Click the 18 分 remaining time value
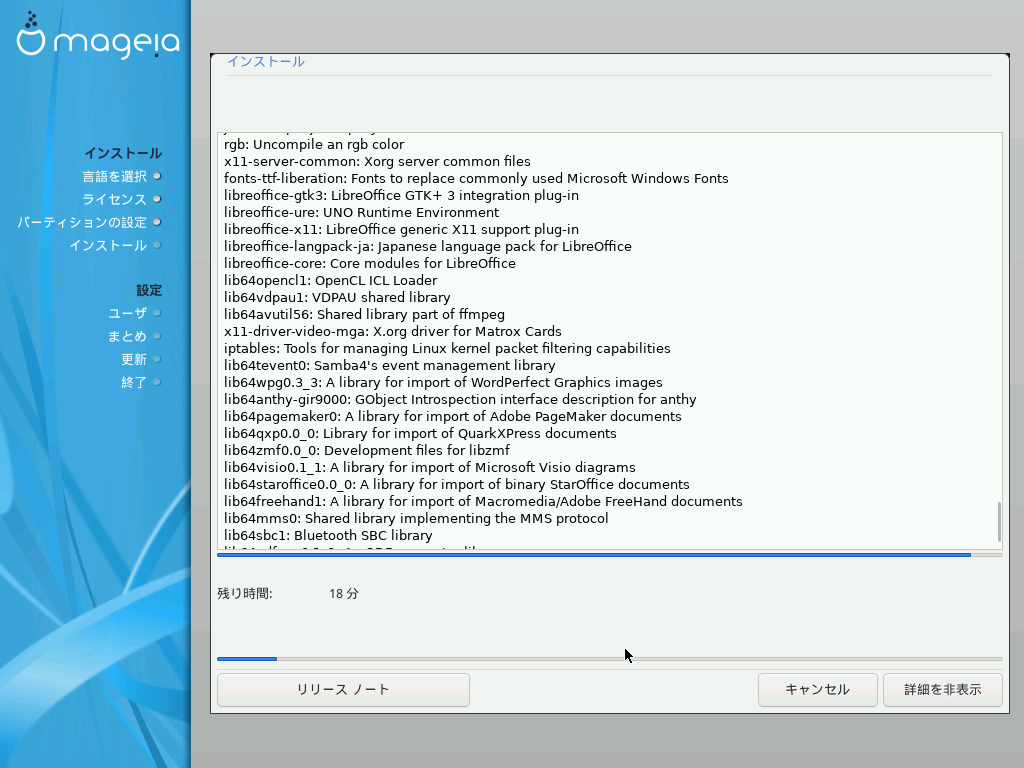 (344, 594)
